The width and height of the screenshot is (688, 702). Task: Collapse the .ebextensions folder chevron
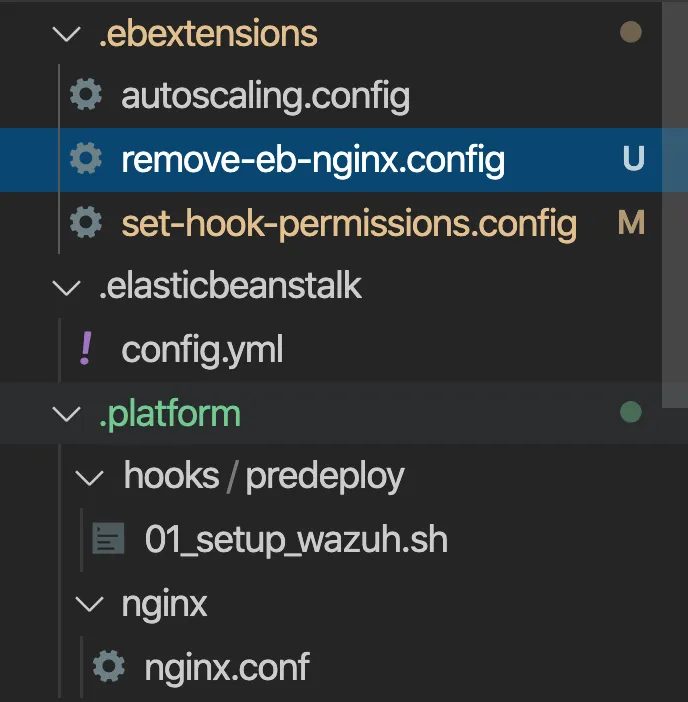point(68,34)
